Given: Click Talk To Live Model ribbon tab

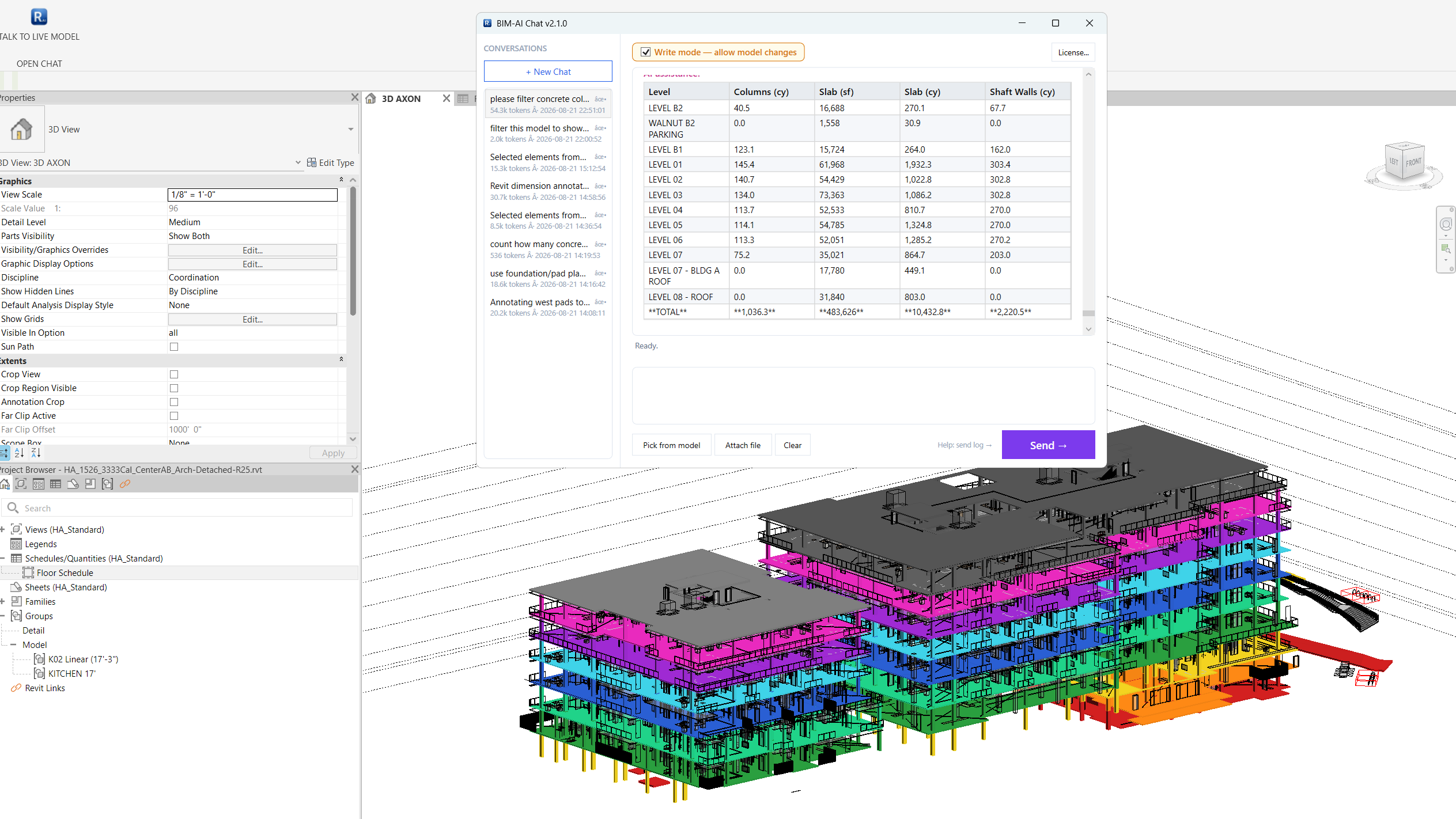Looking at the screenshot, I should tap(40, 37).
